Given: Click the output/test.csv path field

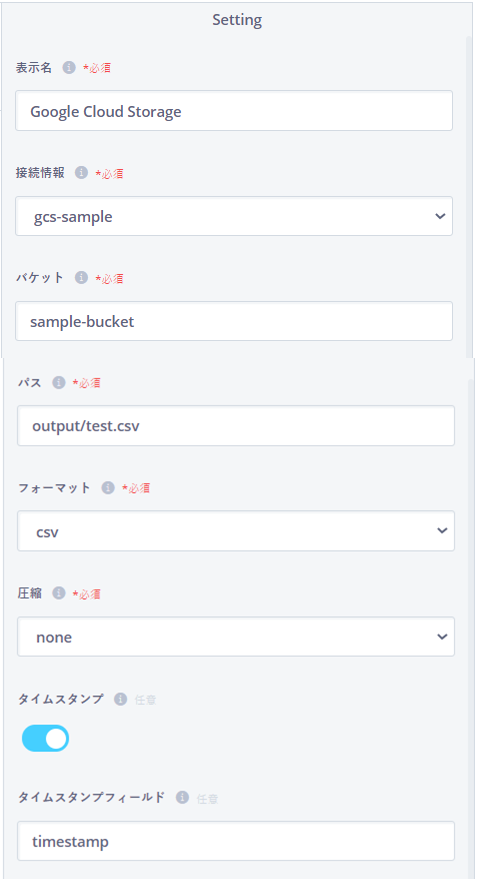Looking at the screenshot, I should coord(236,425).
